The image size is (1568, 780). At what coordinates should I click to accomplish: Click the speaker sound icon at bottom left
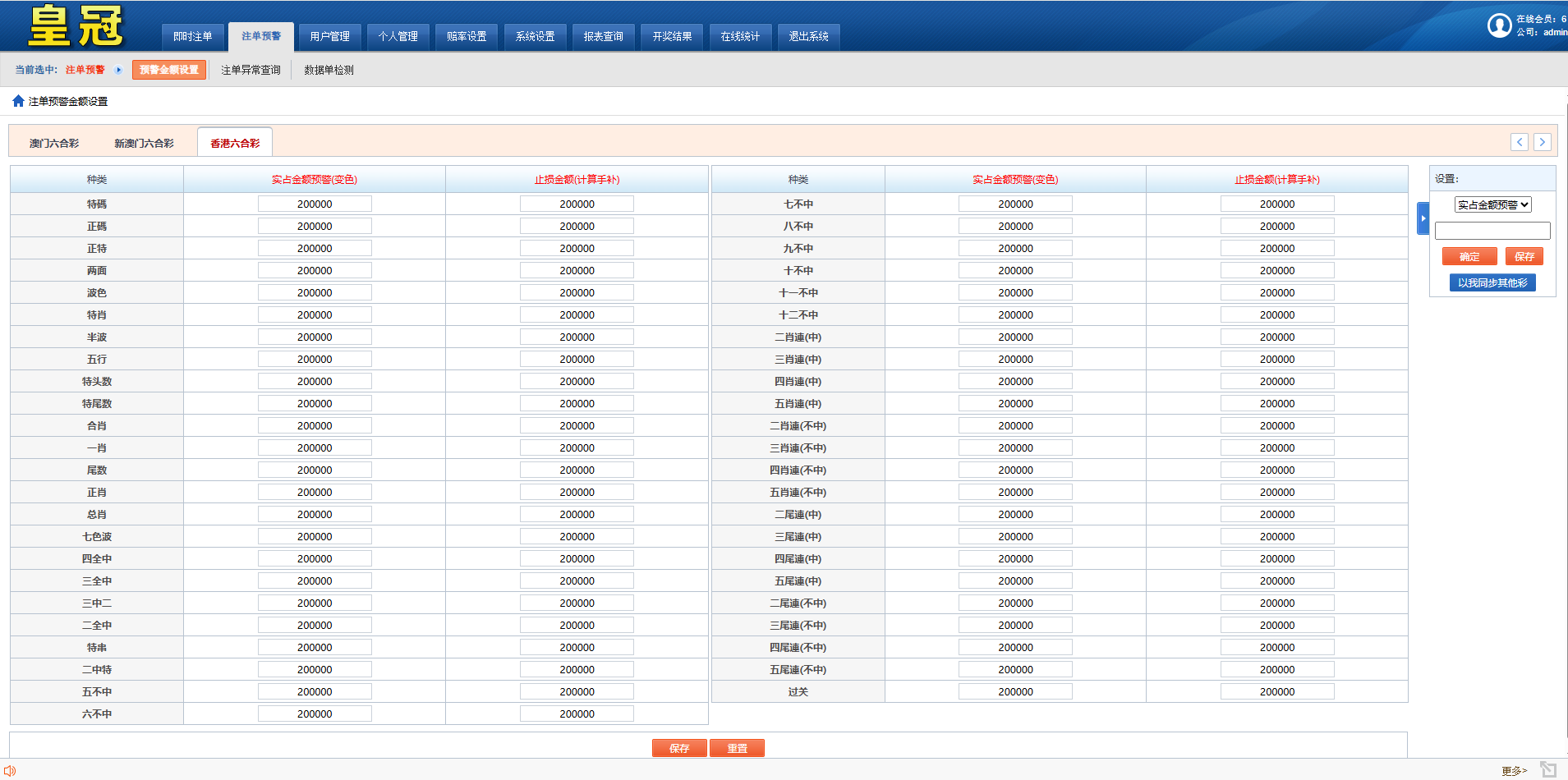point(10,770)
